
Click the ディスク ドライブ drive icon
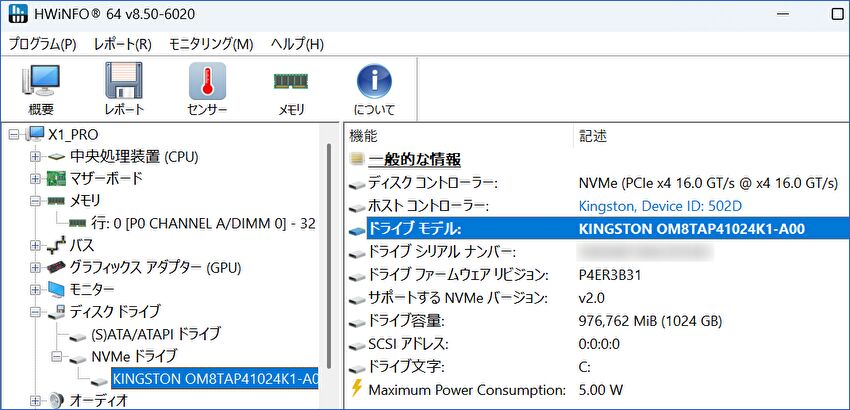click(x=56, y=312)
